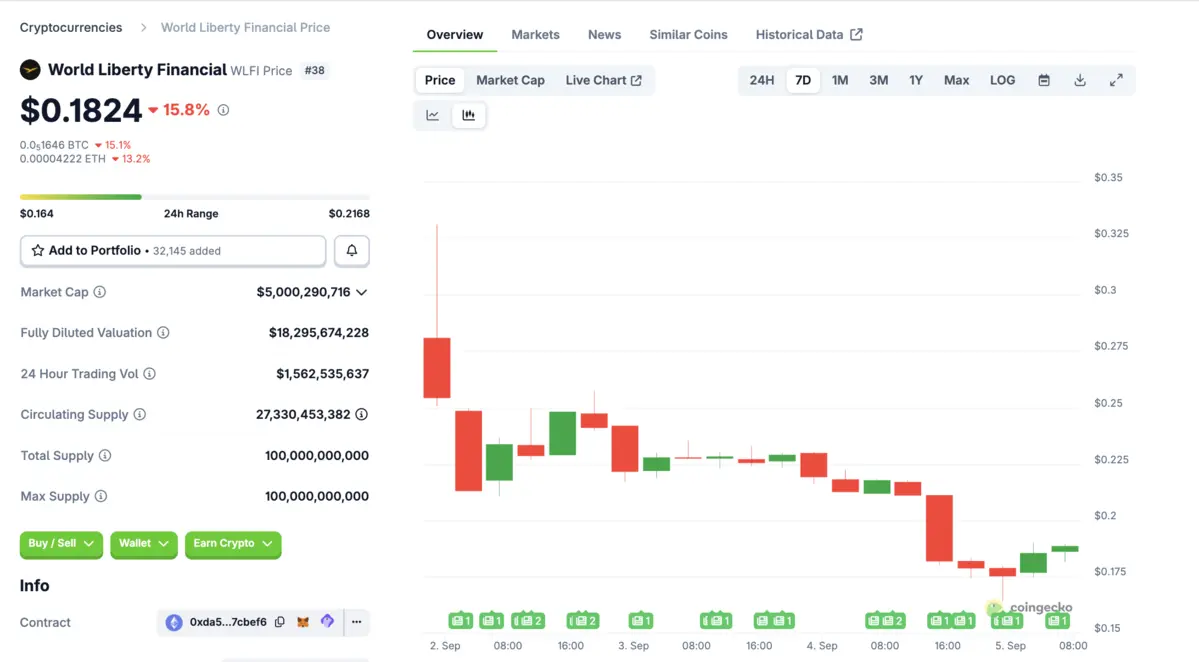
Task: Click the Market Cap info icon
Action: (x=100, y=292)
